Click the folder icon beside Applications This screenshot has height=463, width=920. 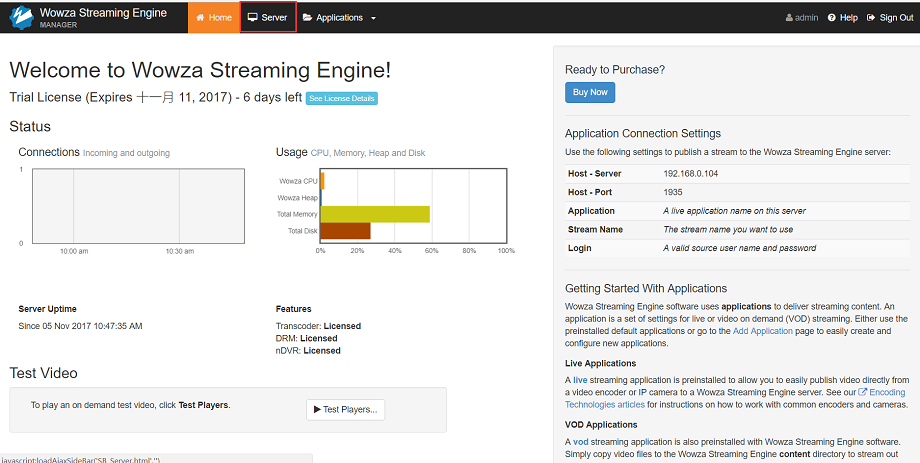point(307,18)
